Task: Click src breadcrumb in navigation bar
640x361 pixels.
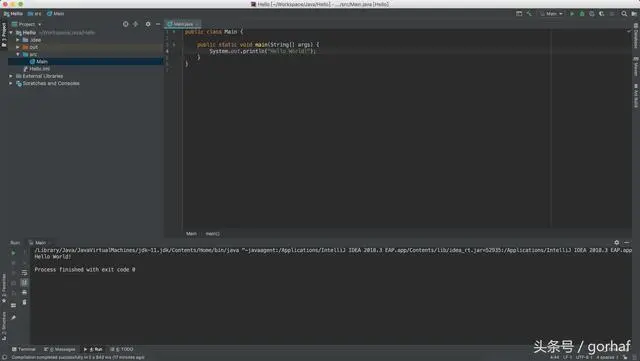Action: click(34, 13)
